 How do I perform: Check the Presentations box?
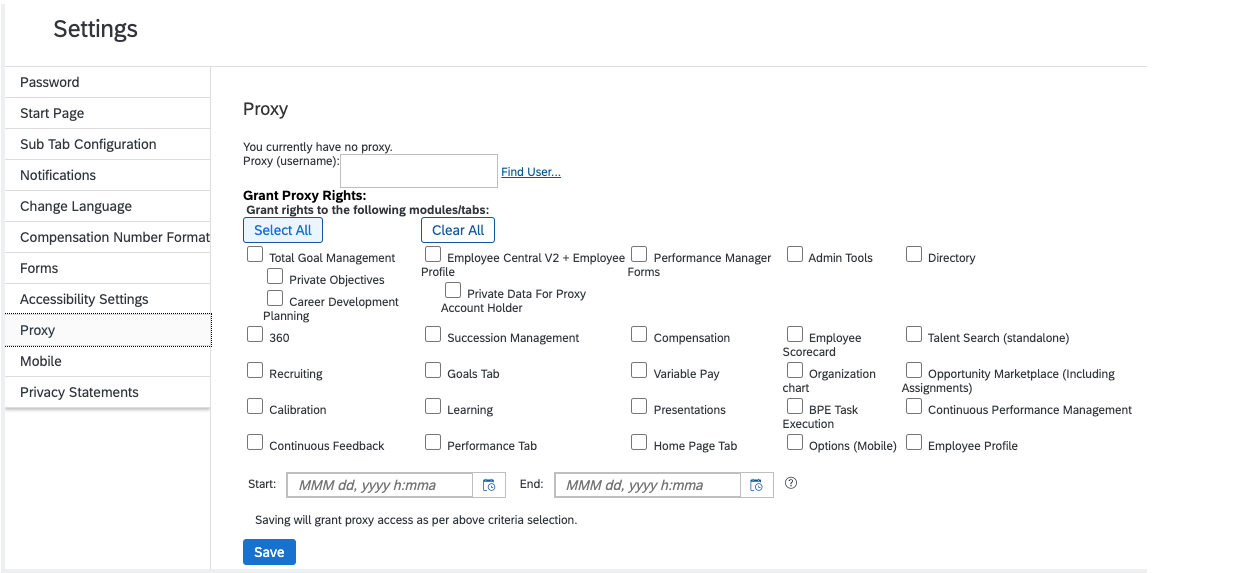639,407
